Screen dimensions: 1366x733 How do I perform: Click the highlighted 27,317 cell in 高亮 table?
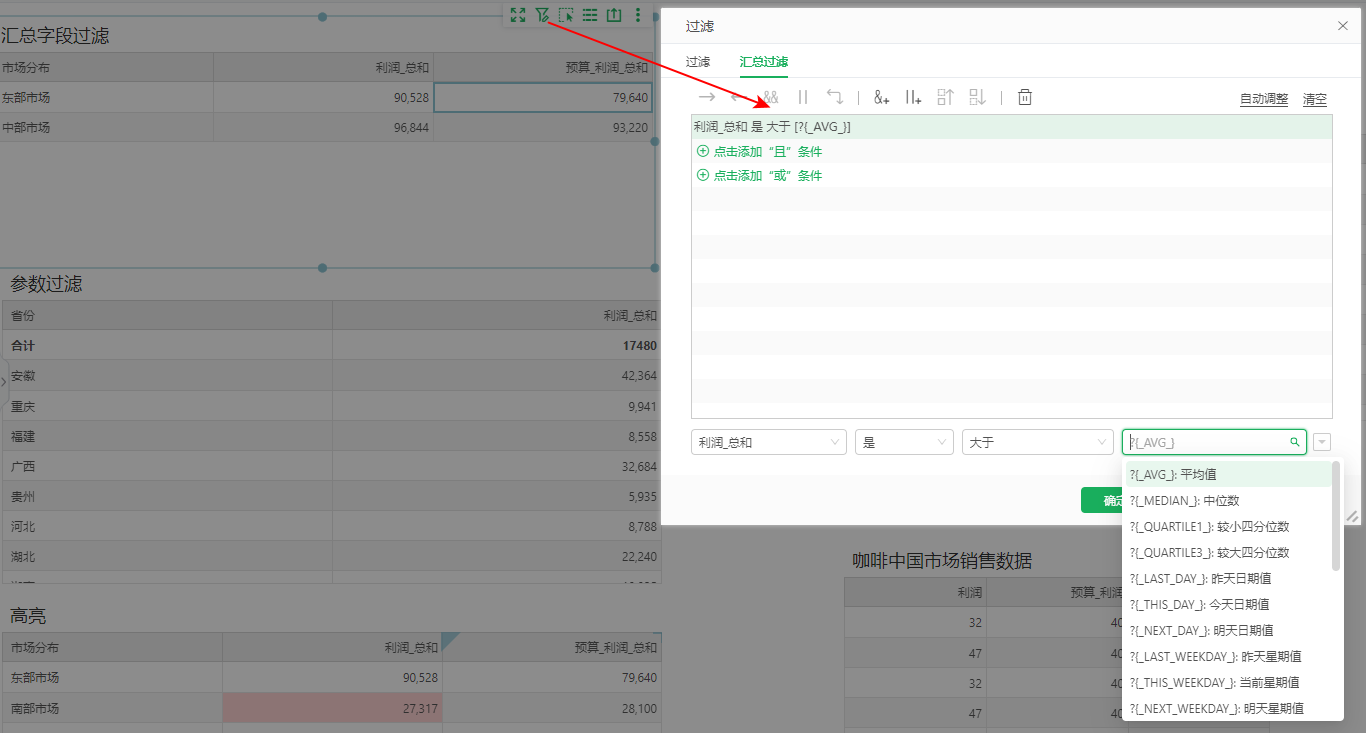tap(332, 708)
